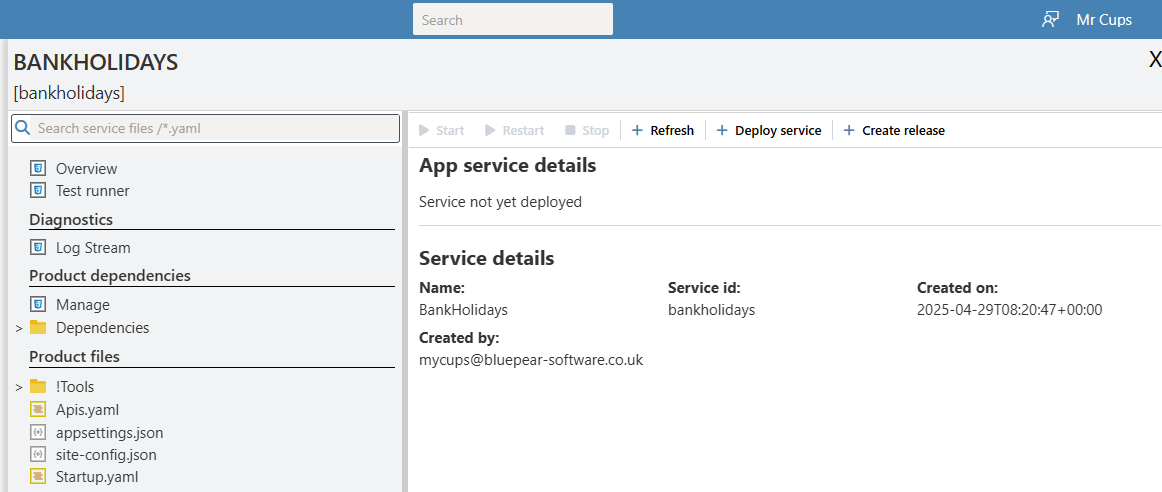
Task: Open the !Tools folder
Action: 75,387
